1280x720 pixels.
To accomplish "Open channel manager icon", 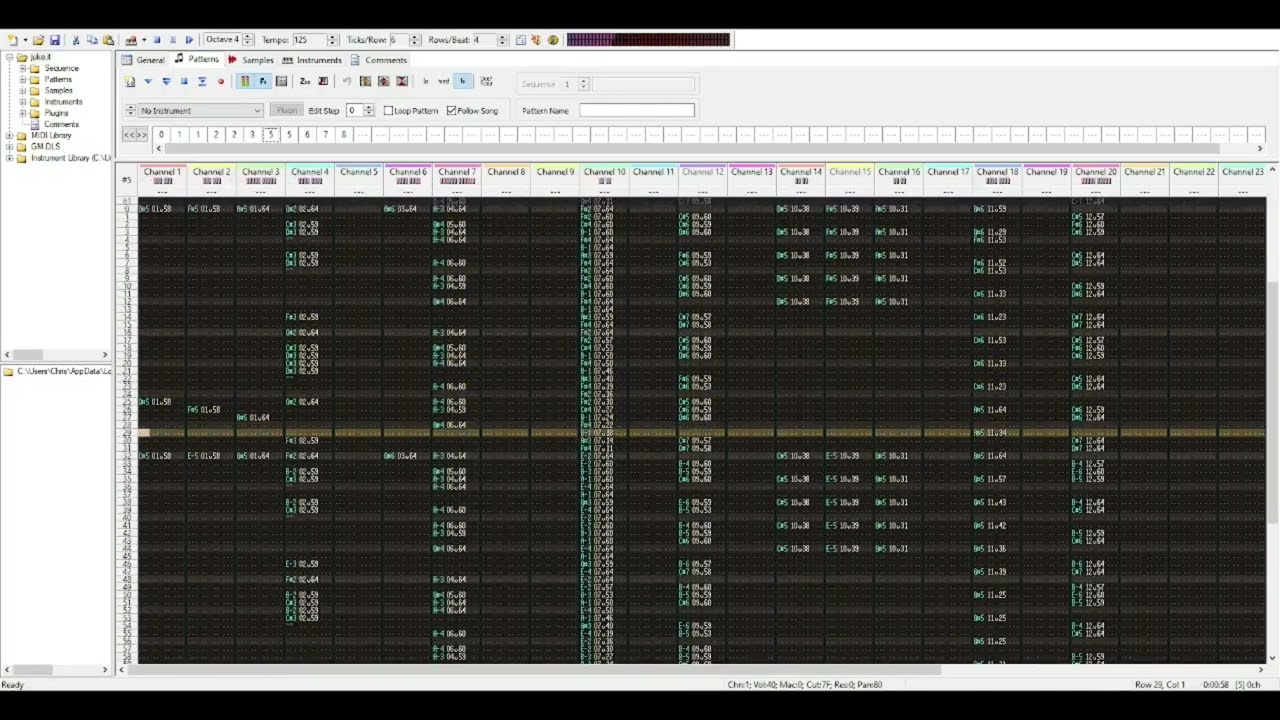I will coord(281,81).
